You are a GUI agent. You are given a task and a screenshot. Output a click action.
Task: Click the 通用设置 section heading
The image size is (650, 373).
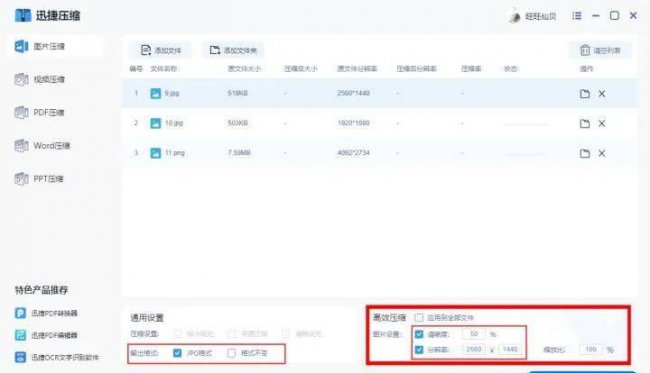[147, 318]
